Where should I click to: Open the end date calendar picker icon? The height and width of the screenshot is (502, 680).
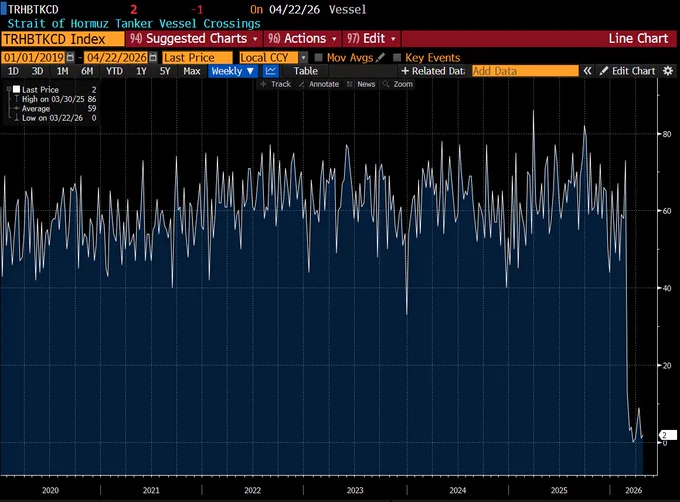click(153, 57)
